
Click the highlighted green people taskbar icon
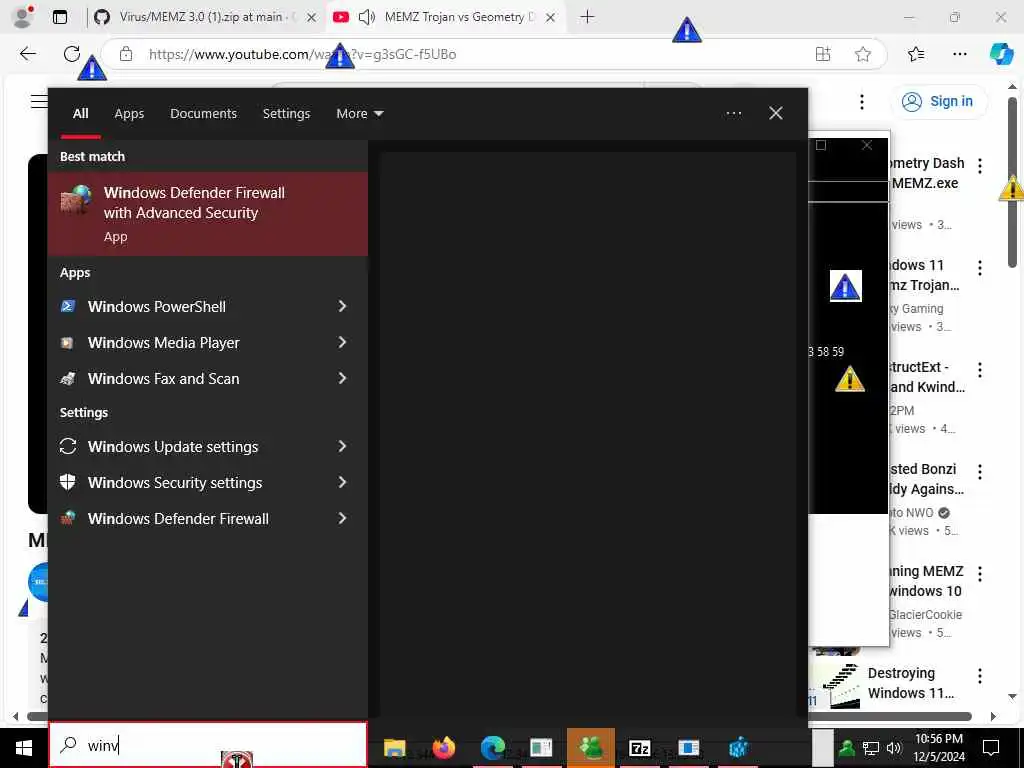pos(590,747)
